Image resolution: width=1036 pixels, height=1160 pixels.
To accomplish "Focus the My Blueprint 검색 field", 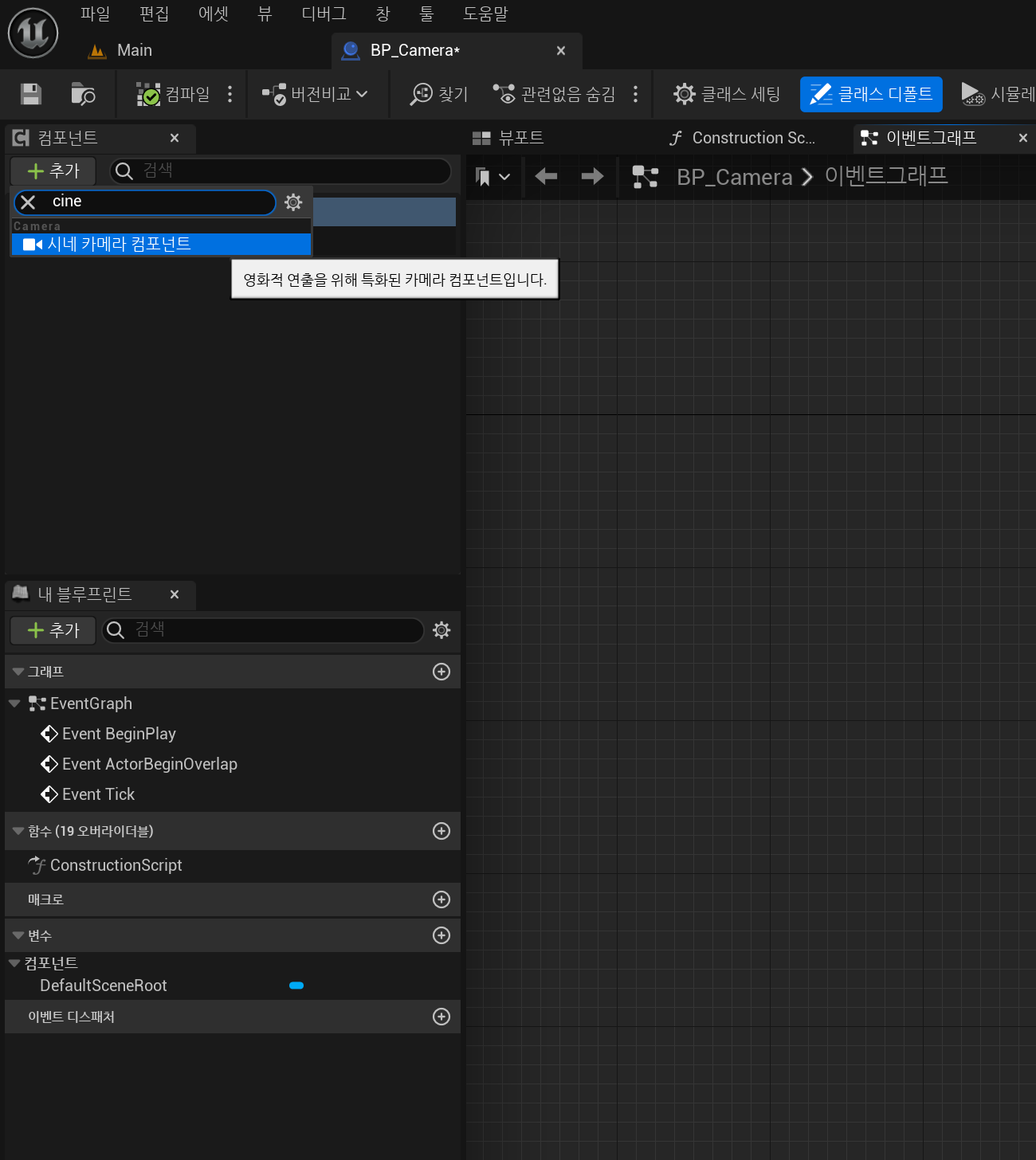I will (263, 630).
